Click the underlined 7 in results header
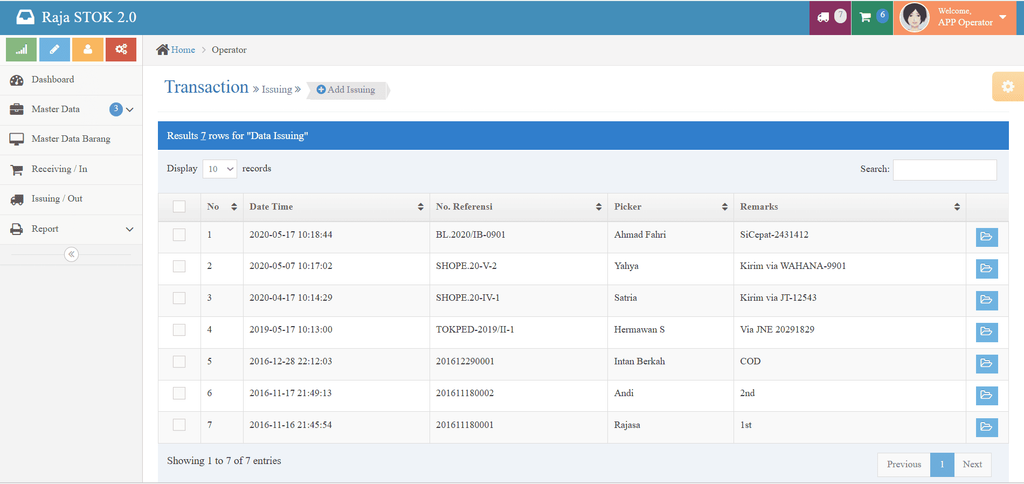 (x=203, y=136)
